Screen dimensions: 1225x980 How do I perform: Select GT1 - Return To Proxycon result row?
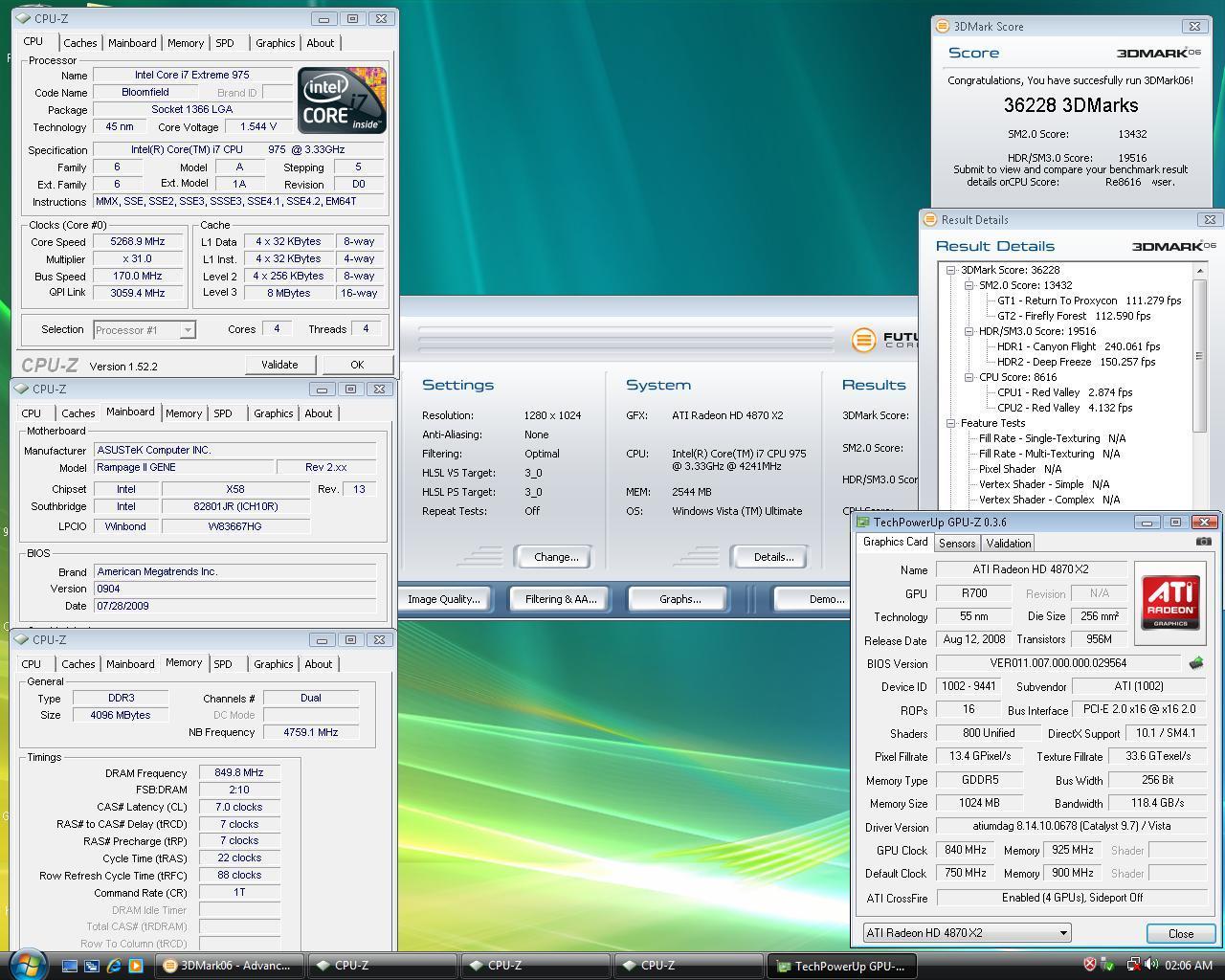point(1089,301)
